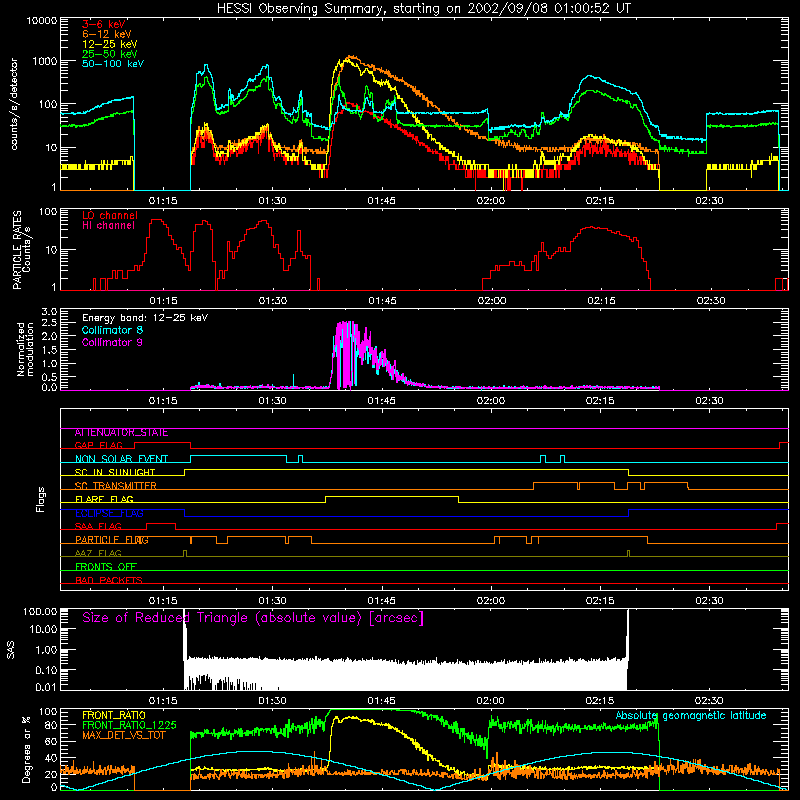Select the Collimator 9 legend label
The width and height of the screenshot is (800, 800).
tap(112, 342)
